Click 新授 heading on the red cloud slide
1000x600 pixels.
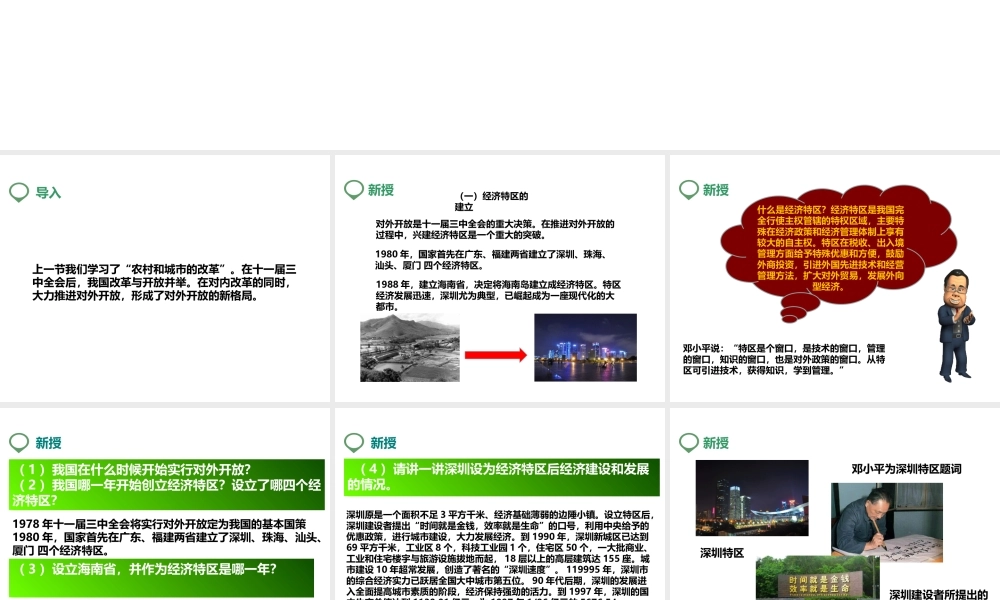pos(716,190)
